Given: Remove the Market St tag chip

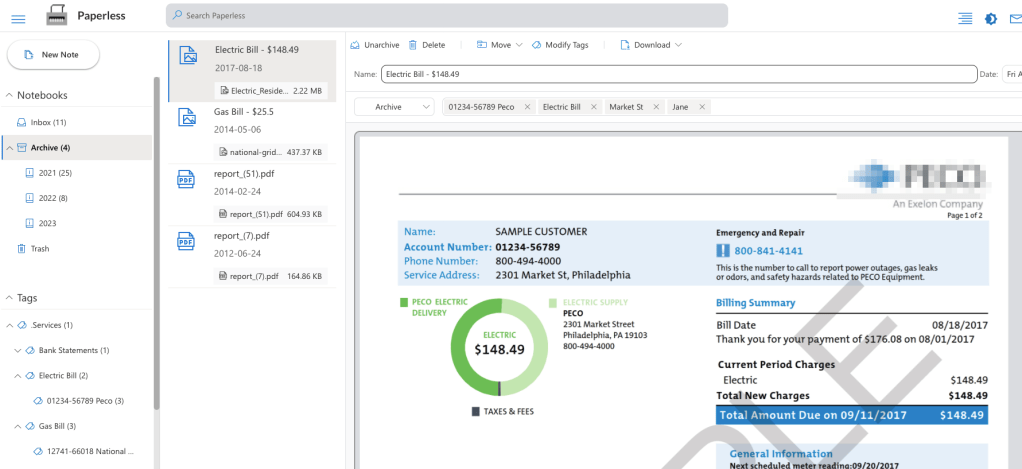Looking at the screenshot, I should click(x=656, y=107).
